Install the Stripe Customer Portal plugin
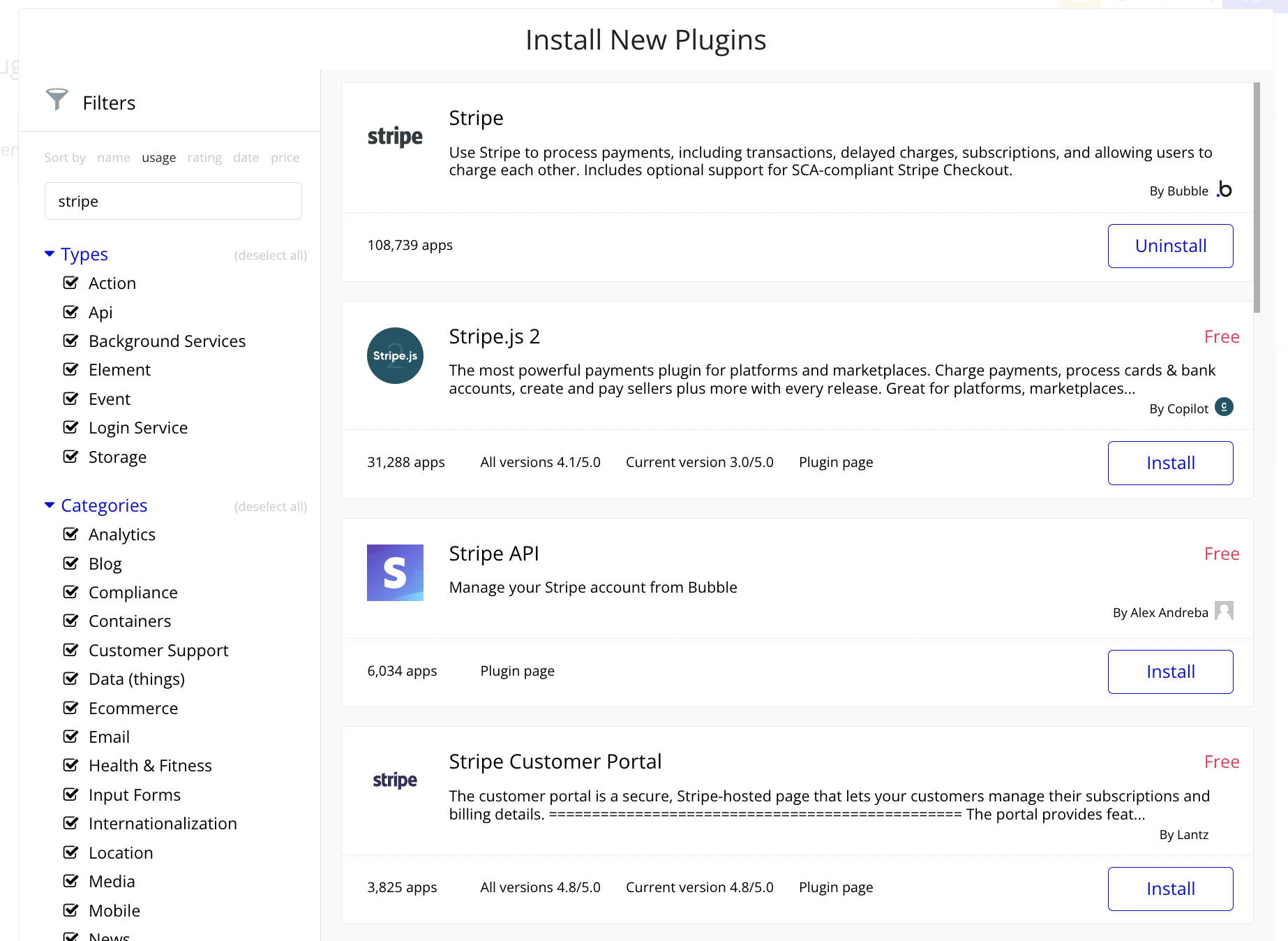The image size is (1288, 941). pyautogui.click(x=1170, y=889)
